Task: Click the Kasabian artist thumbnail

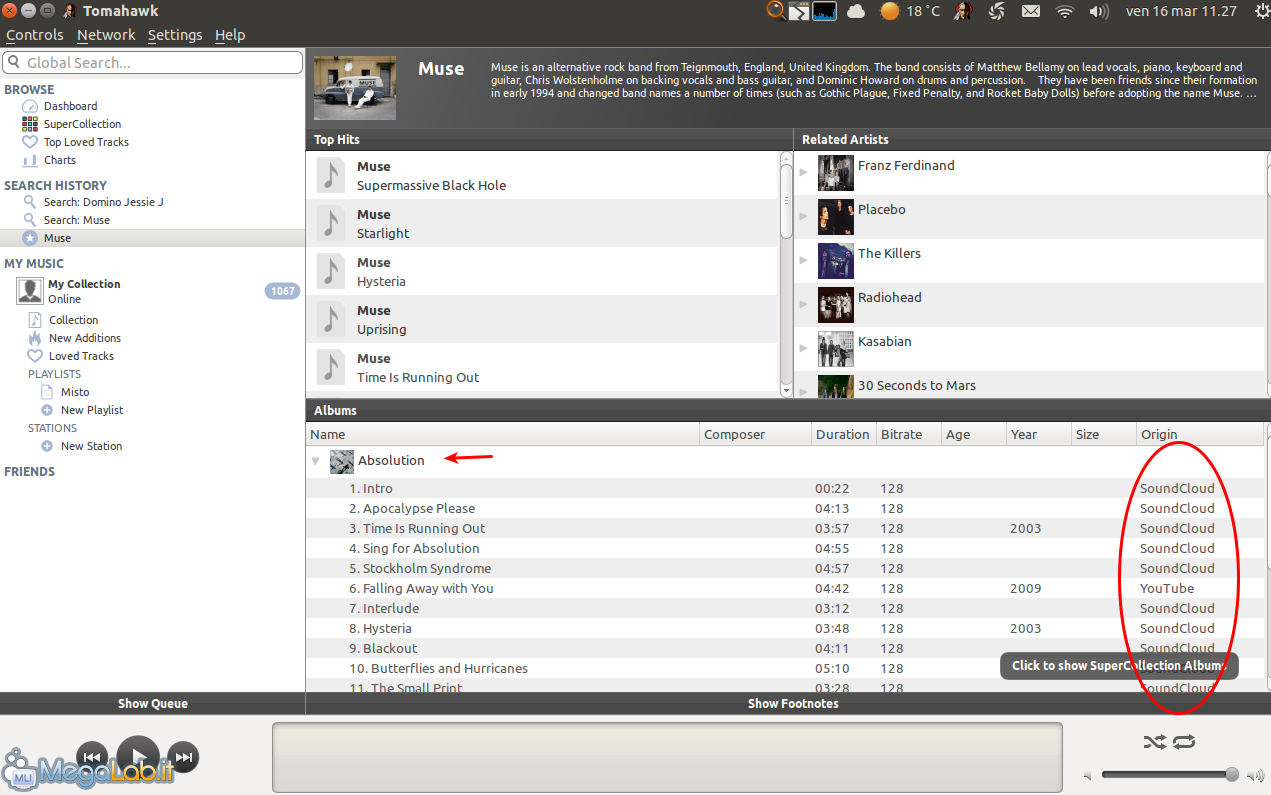Action: [836, 349]
